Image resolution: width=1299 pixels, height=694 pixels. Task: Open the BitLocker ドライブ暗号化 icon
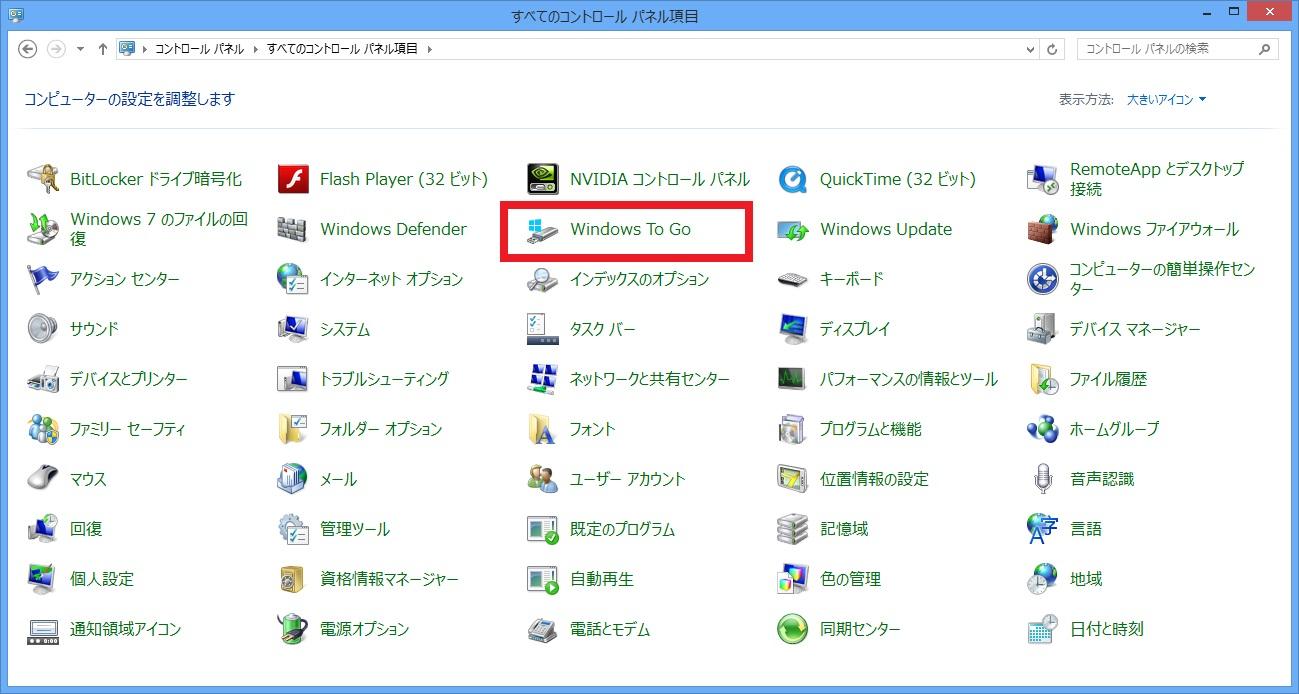tap(43, 179)
